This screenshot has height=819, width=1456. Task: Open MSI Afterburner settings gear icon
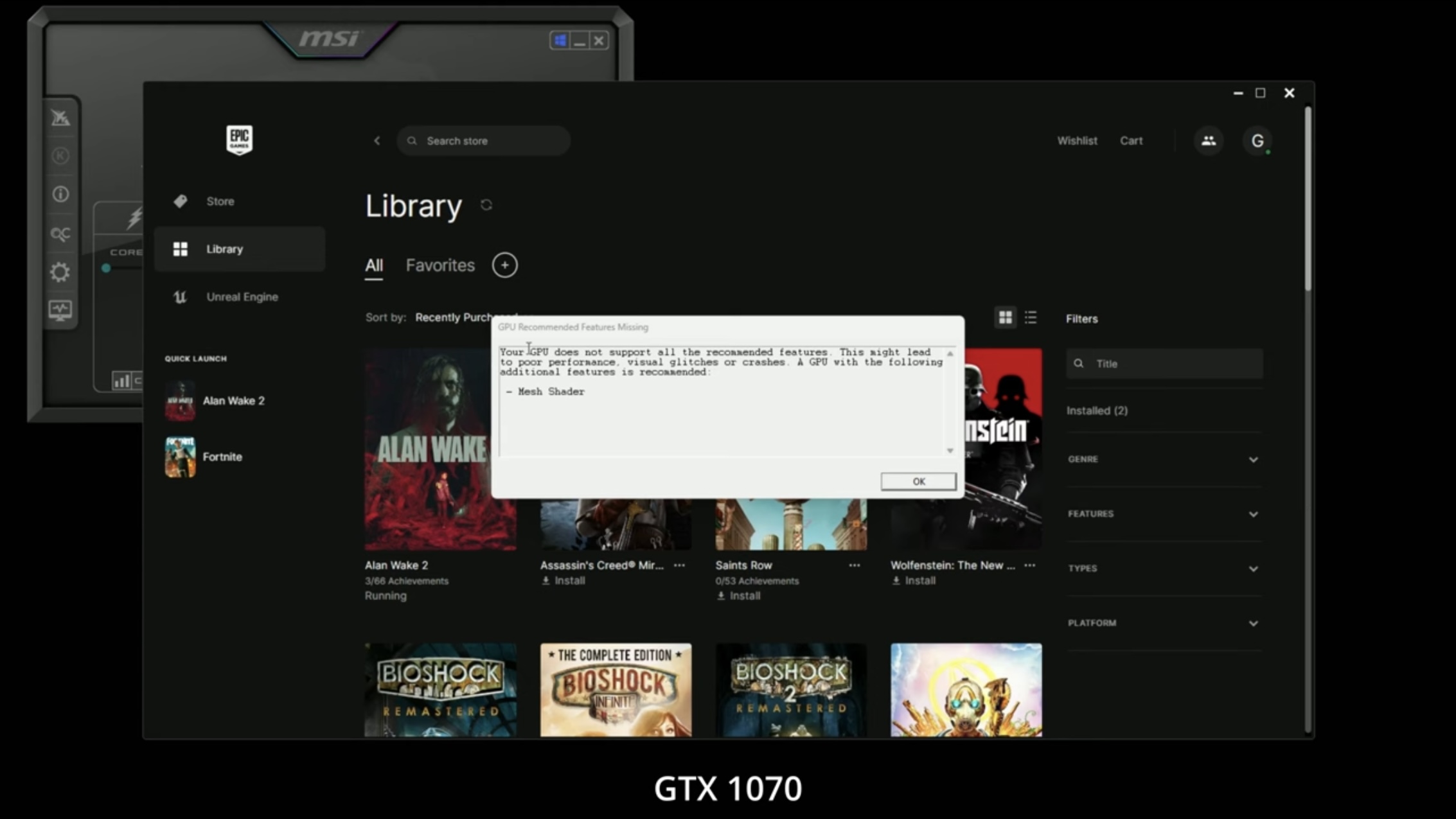point(60,272)
